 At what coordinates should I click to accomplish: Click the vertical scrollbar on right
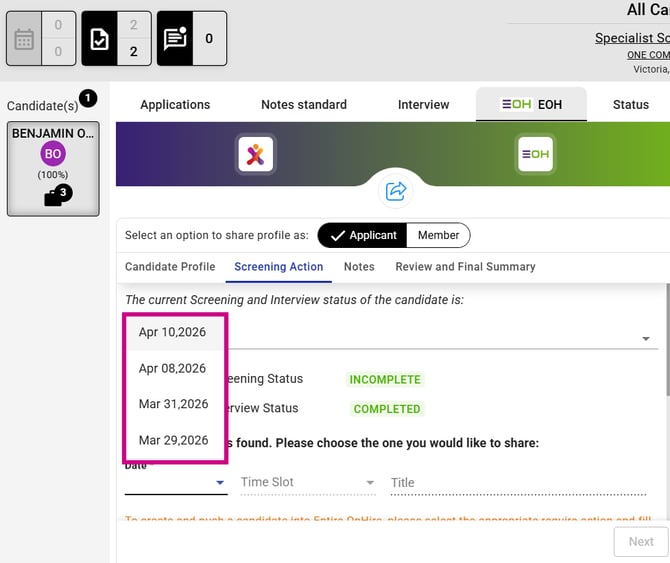tap(665, 340)
